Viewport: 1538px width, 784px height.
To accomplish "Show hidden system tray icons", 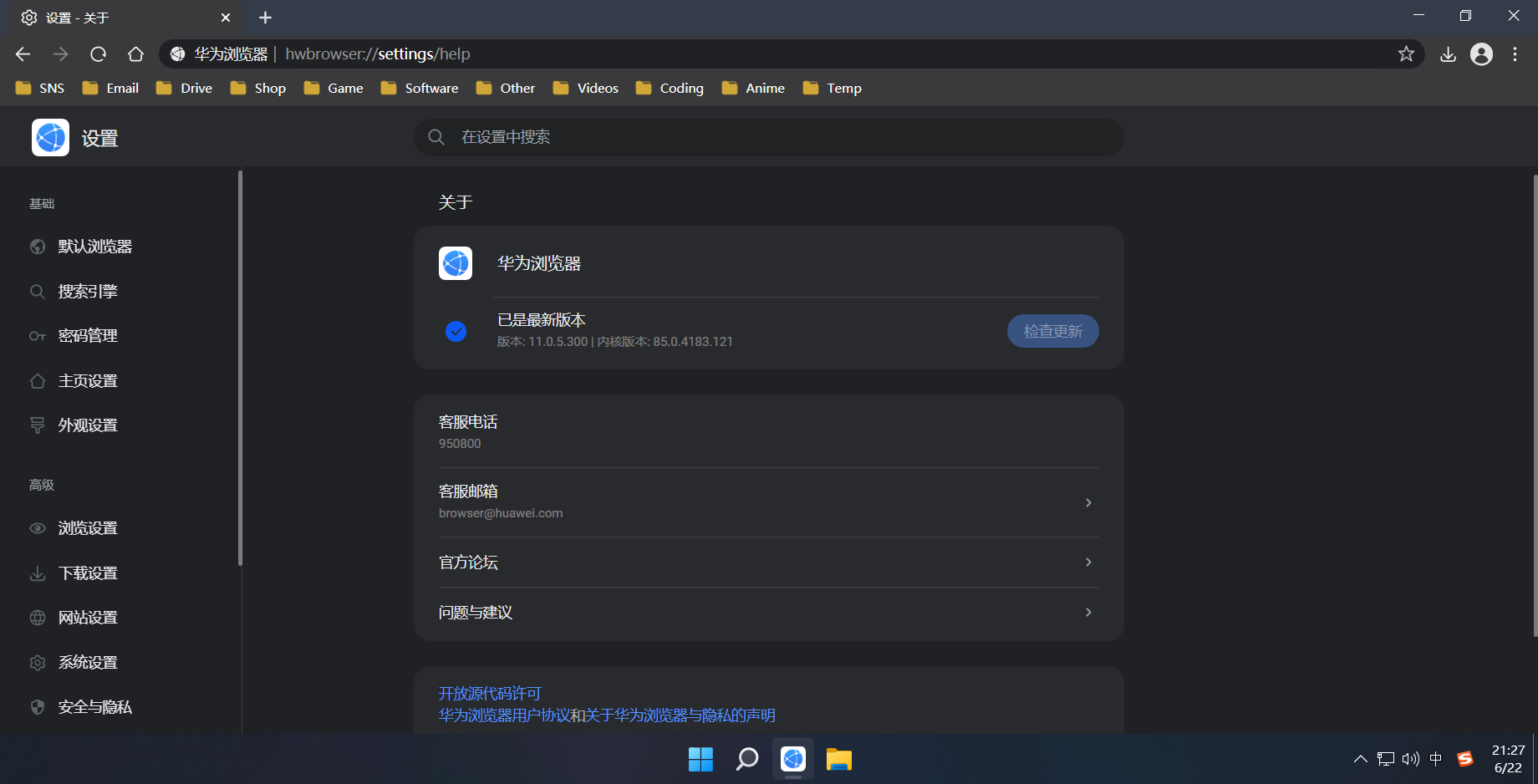I will point(1360,759).
